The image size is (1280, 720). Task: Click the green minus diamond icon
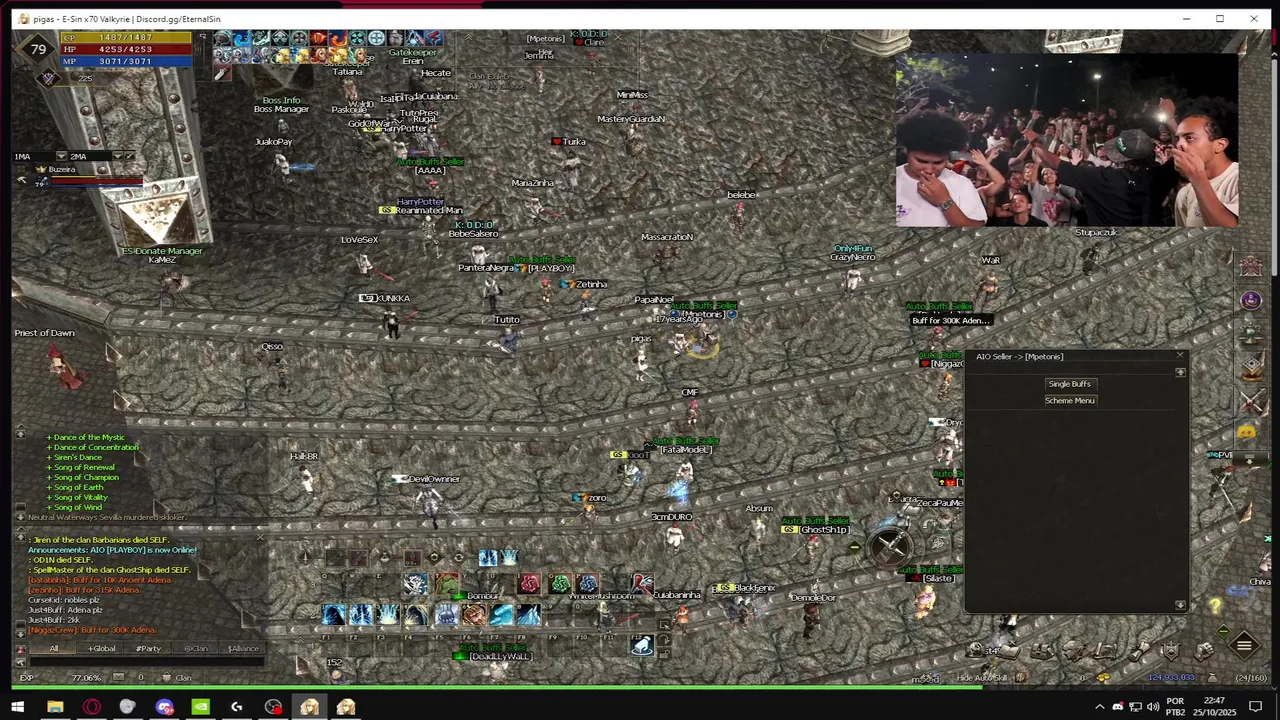tap(1224, 631)
